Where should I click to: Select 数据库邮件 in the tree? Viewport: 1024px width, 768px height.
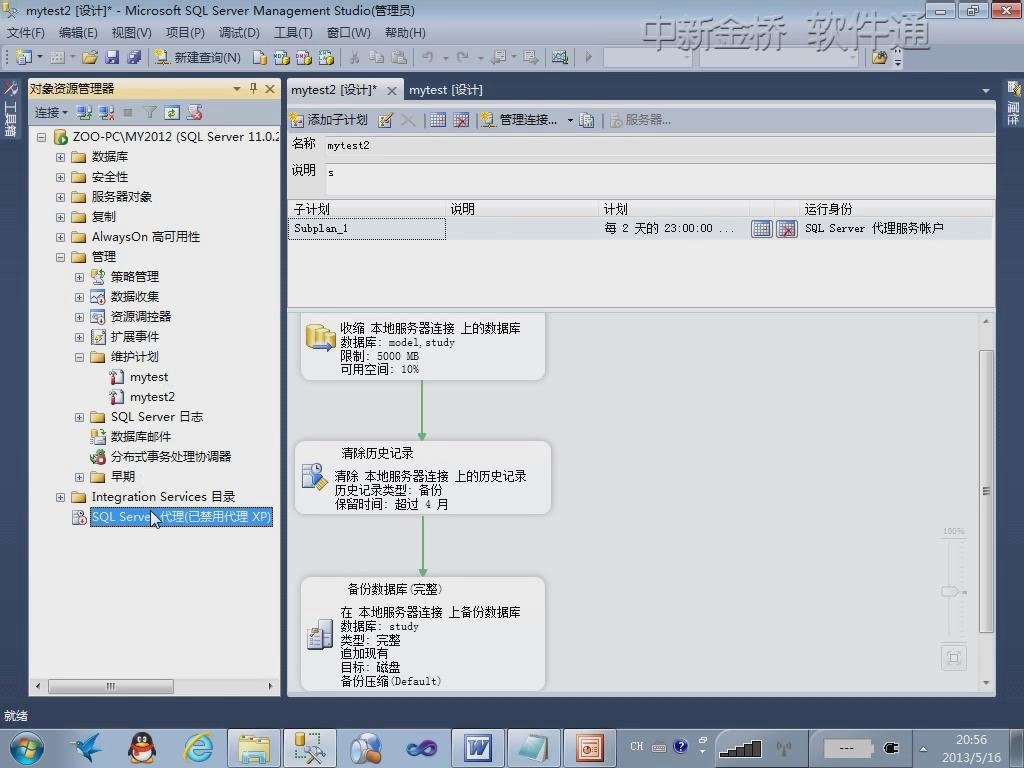tap(140, 436)
